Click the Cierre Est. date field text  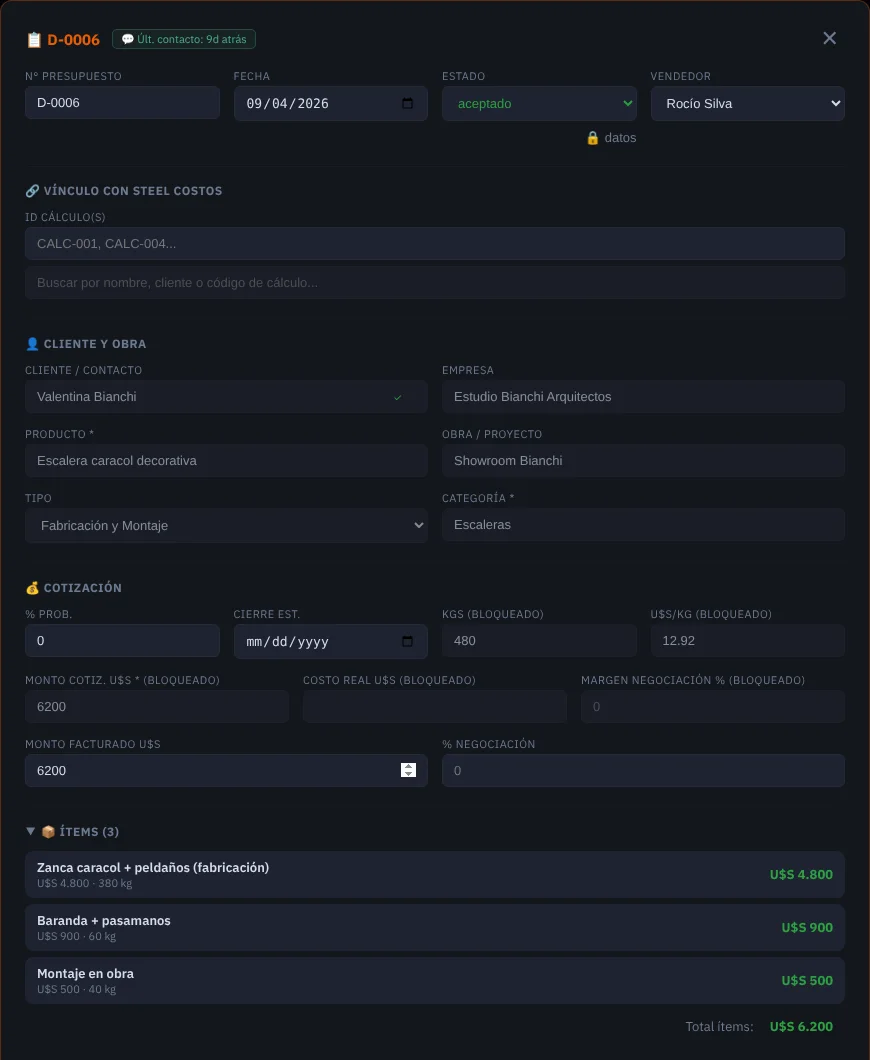(288, 642)
